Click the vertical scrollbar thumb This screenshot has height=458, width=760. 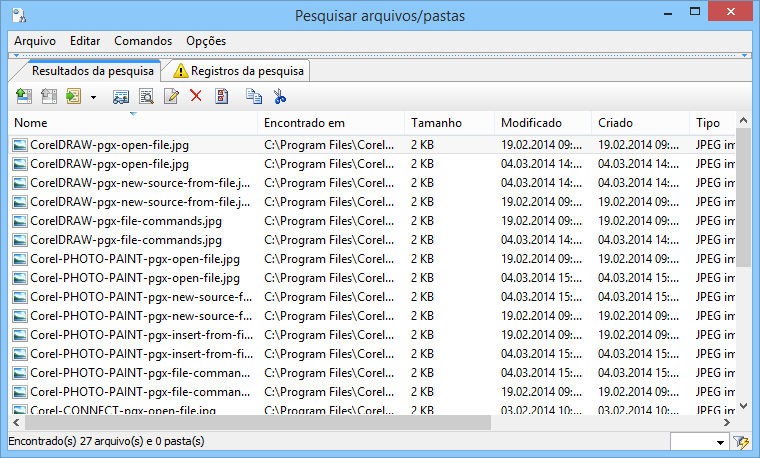click(744, 197)
